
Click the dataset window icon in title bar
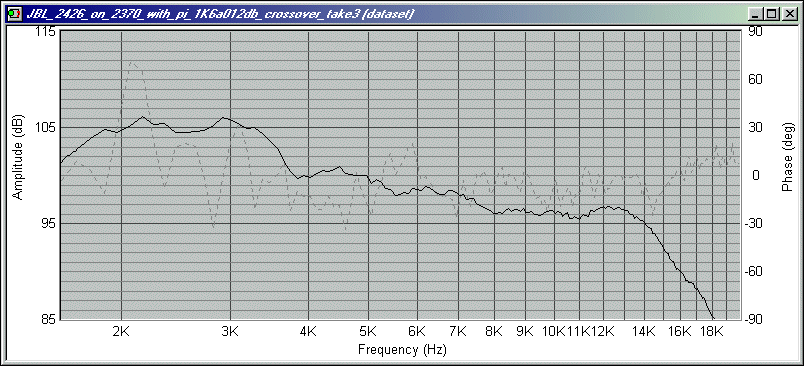click(x=14, y=14)
